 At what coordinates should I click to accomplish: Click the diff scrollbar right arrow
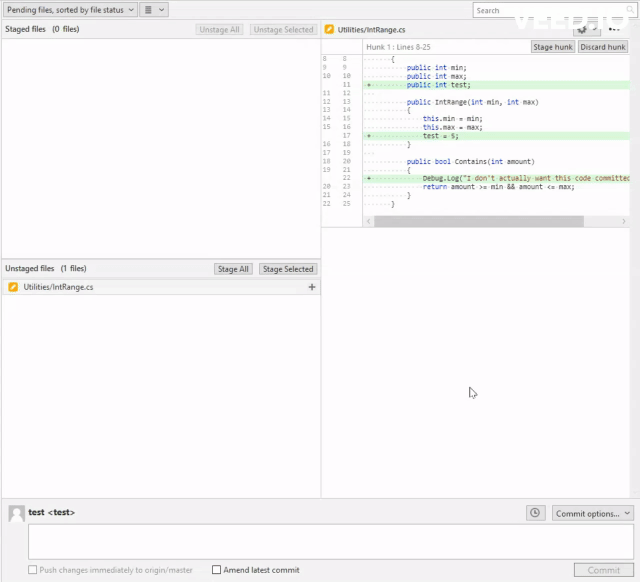(x=624, y=221)
